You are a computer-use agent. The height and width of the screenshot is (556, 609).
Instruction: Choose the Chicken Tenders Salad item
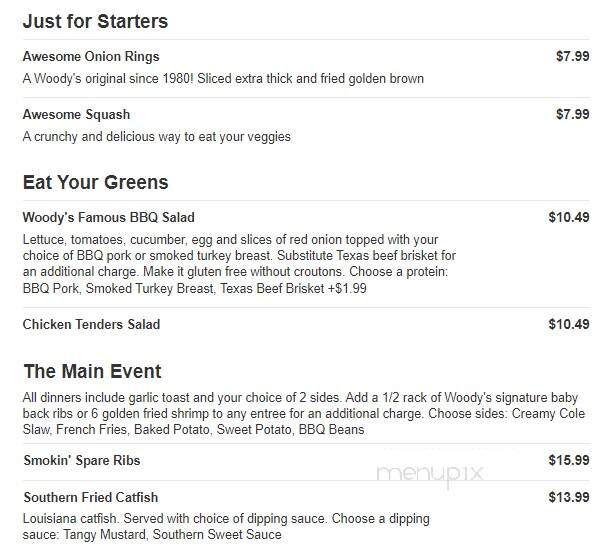[91, 324]
